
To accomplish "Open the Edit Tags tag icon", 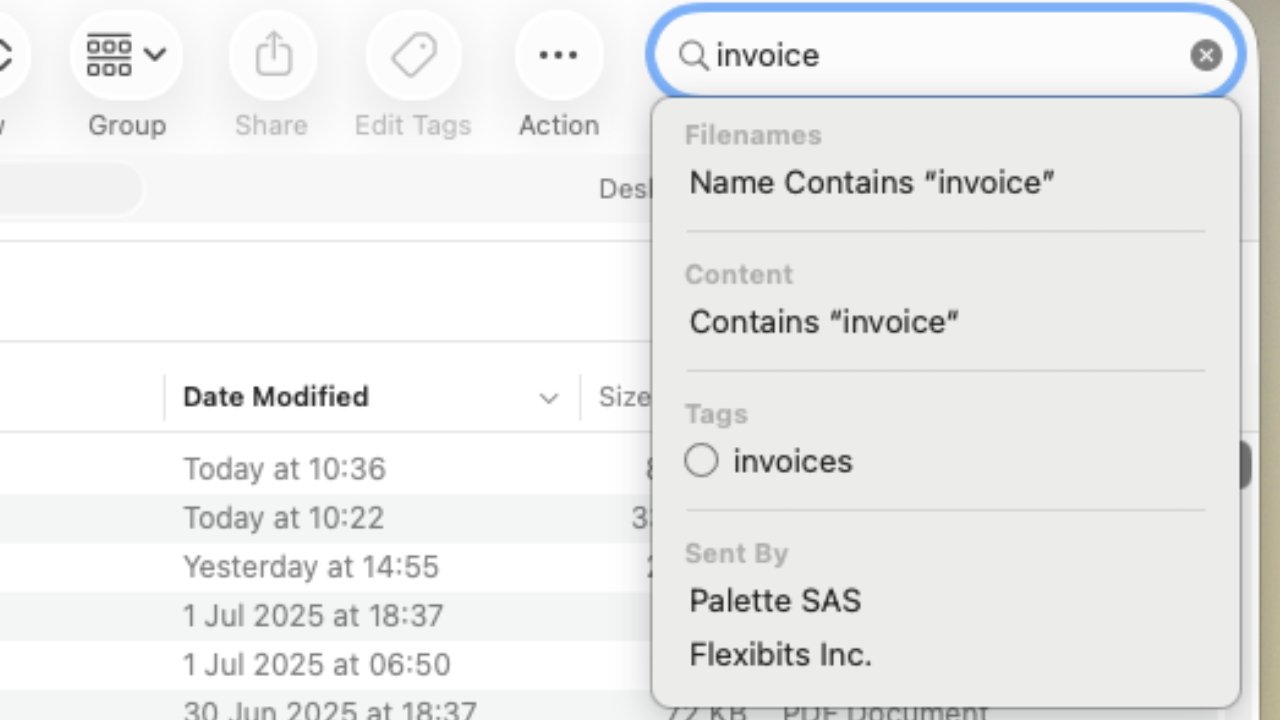I will pyautogui.click(x=413, y=54).
